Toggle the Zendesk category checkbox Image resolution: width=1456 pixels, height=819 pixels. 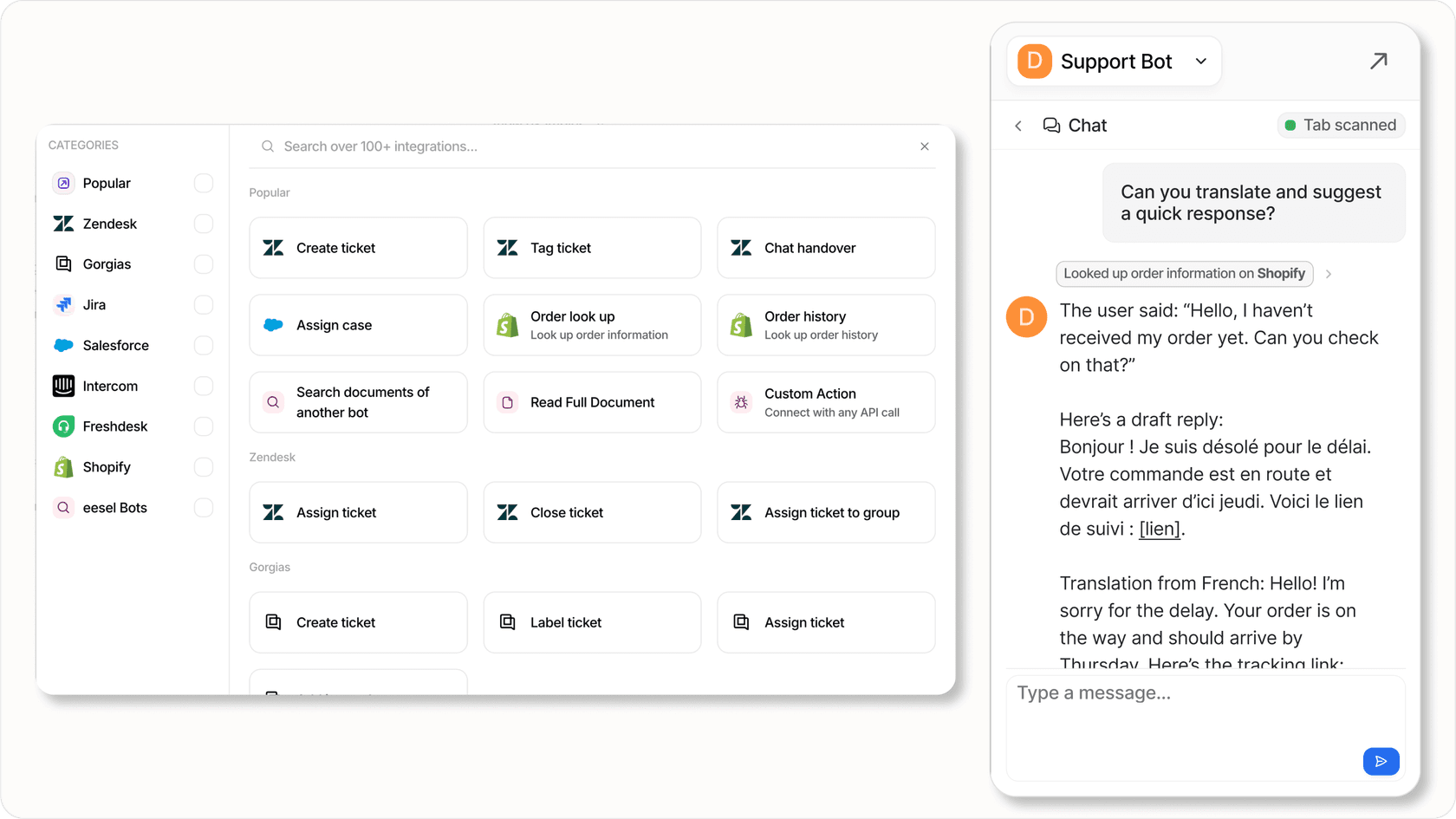203,224
